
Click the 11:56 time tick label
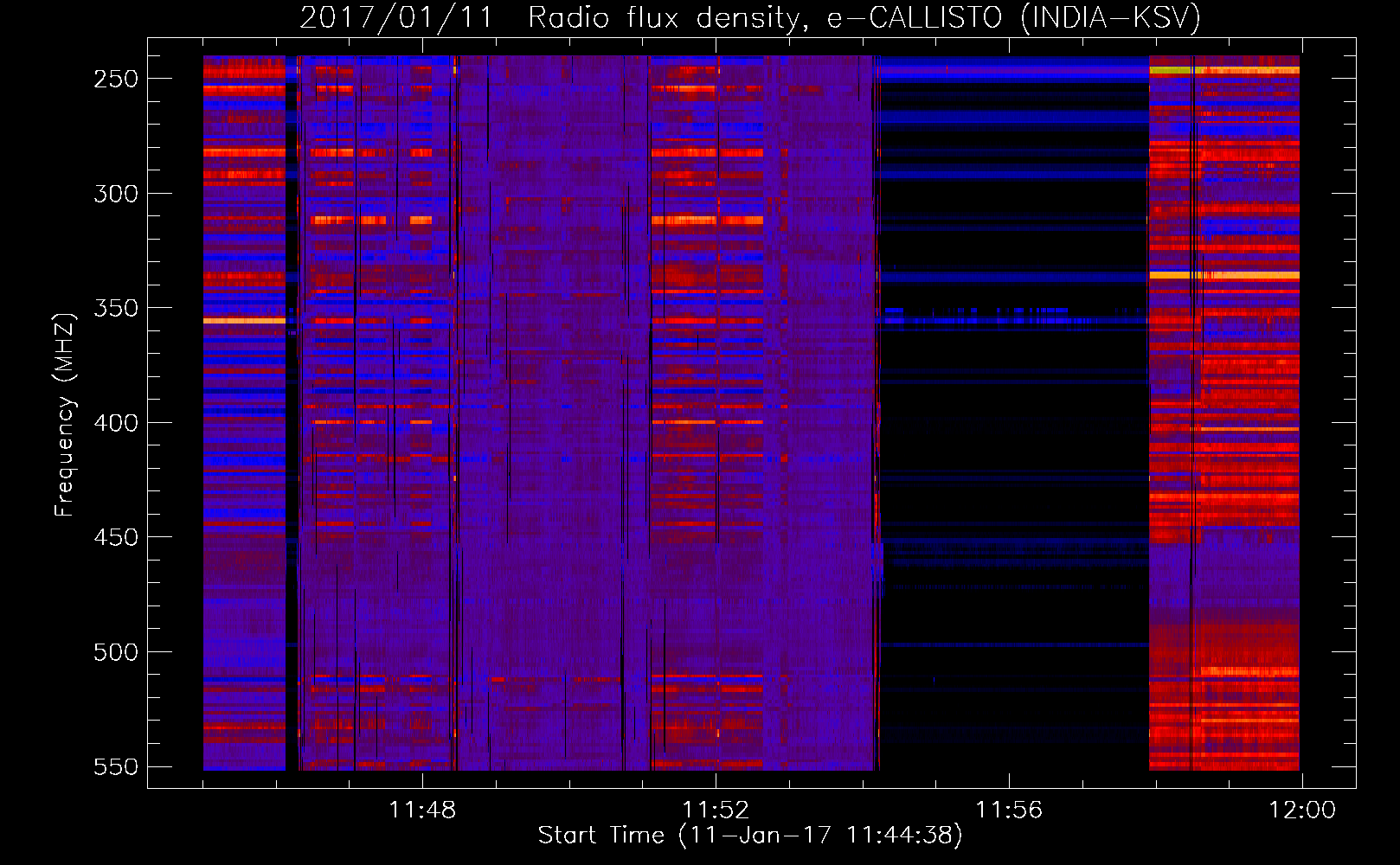pos(1009,811)
